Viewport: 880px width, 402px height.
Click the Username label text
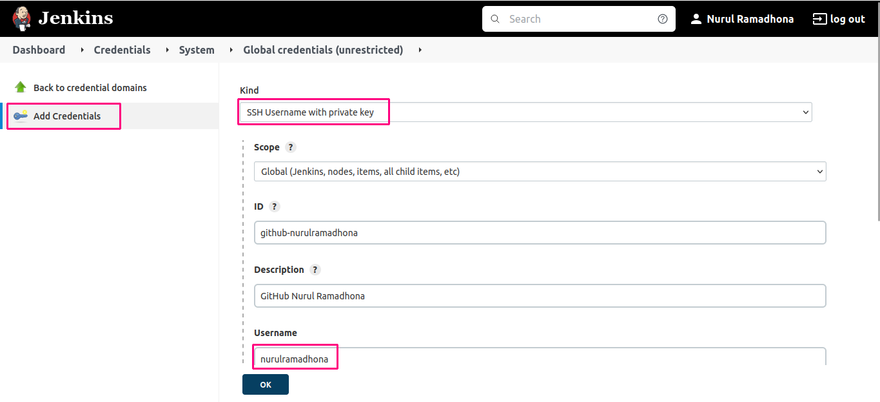pos(276,333)
